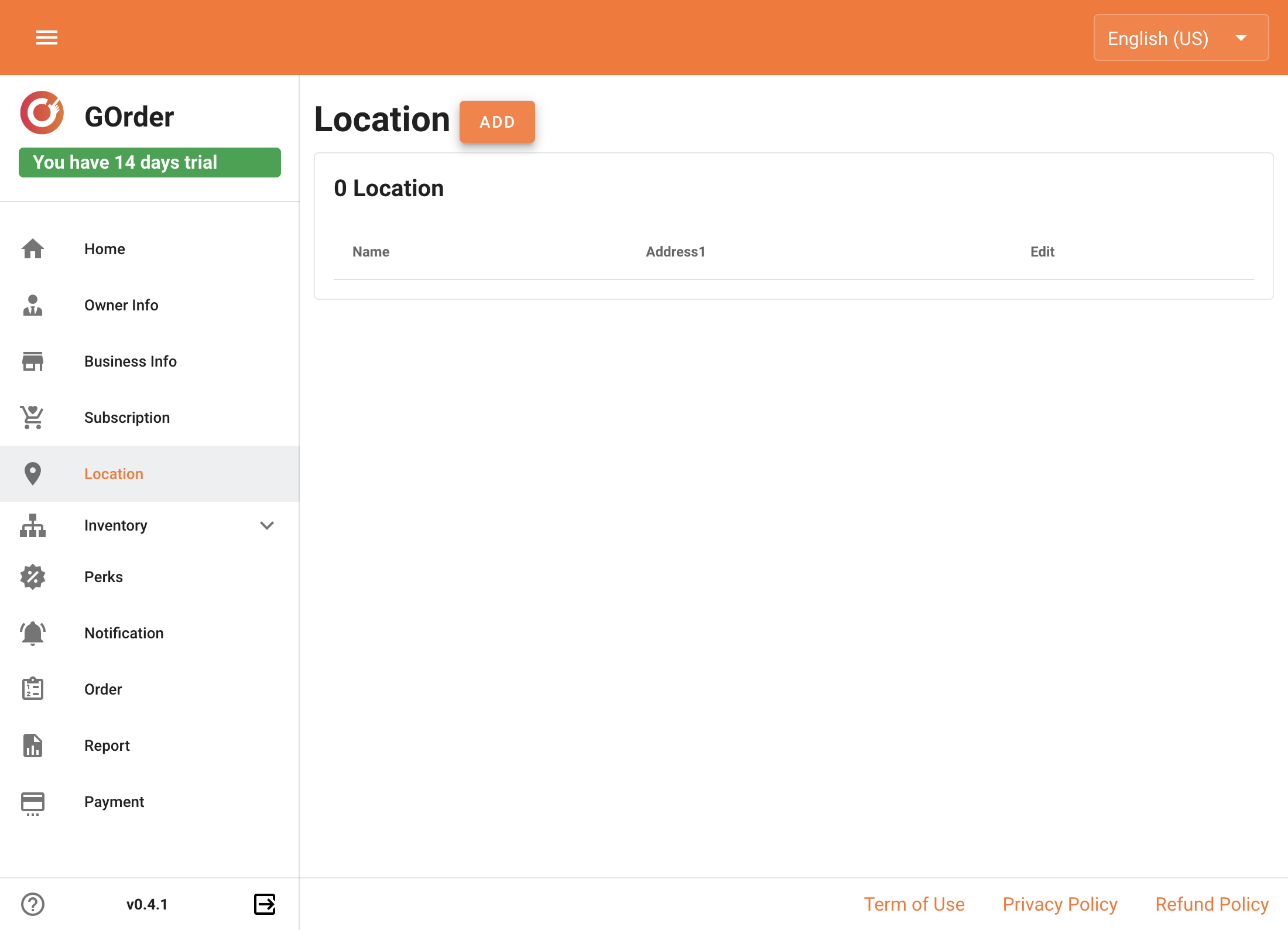
Task: Open help via question mark icon
Action: coord(33,904)
